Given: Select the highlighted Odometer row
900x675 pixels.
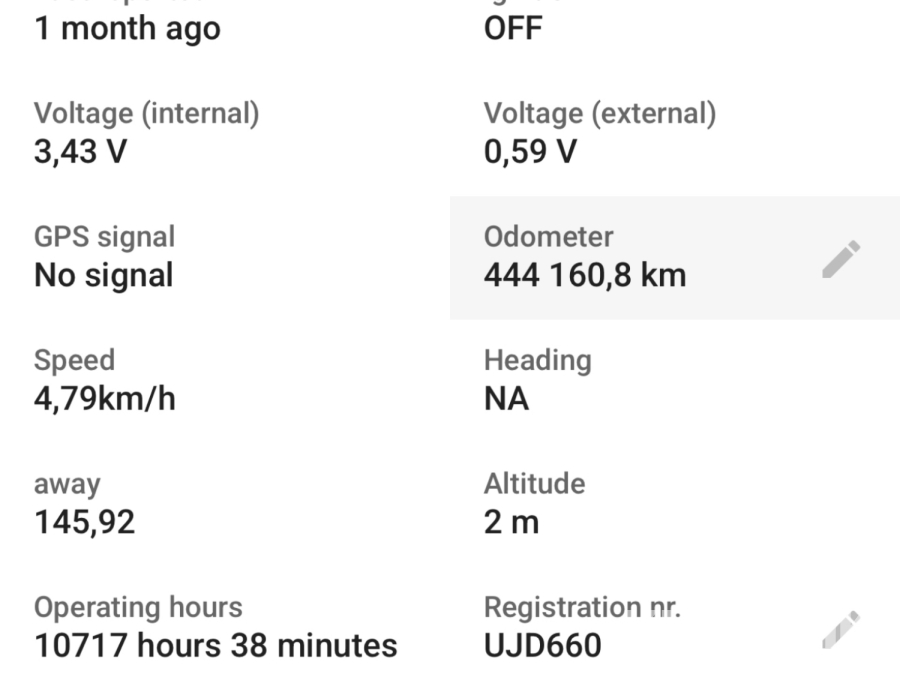Looking at the screenshot, I should tap(674, 257).
